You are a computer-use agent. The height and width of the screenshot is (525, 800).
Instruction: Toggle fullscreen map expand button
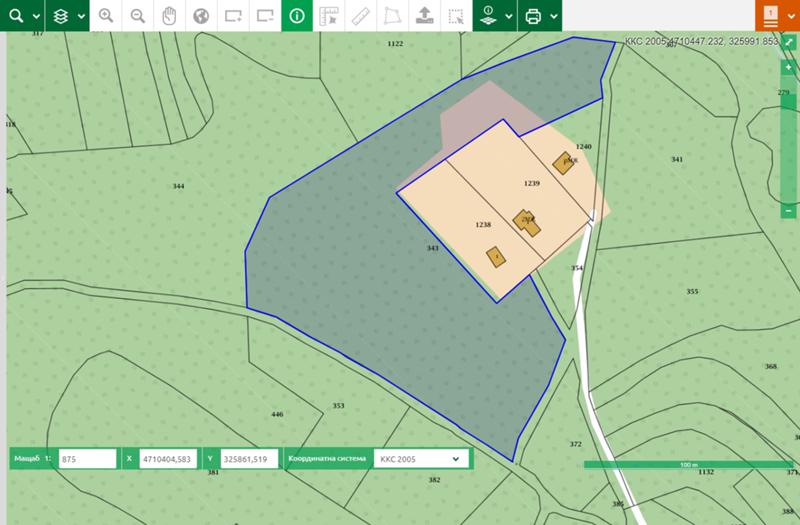(788, 43)
